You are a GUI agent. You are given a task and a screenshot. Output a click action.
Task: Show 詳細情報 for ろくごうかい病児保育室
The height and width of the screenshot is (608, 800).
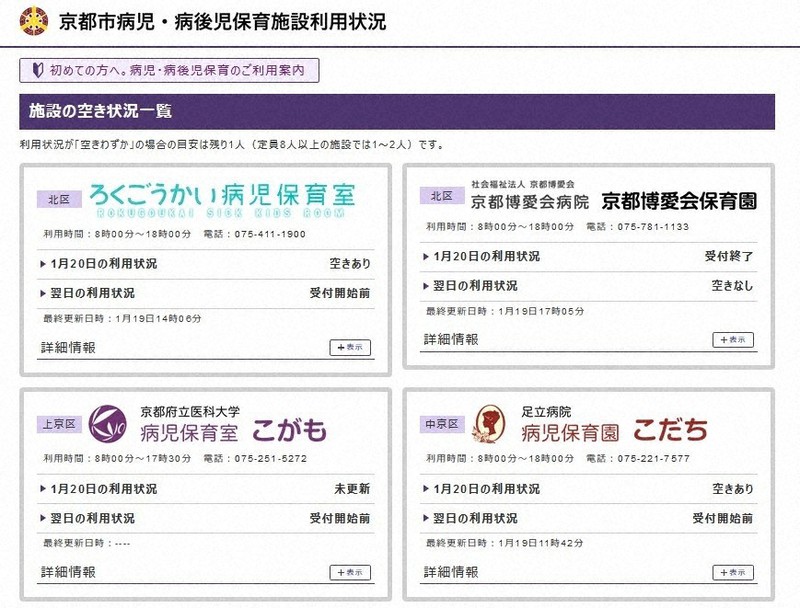pyautogui.click(x=349, y=347)
